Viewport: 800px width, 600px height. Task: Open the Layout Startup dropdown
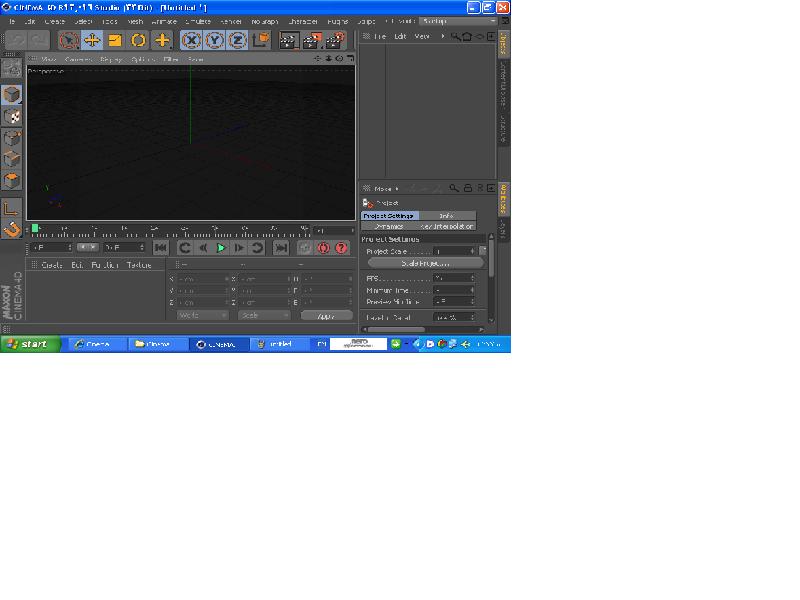458,21
